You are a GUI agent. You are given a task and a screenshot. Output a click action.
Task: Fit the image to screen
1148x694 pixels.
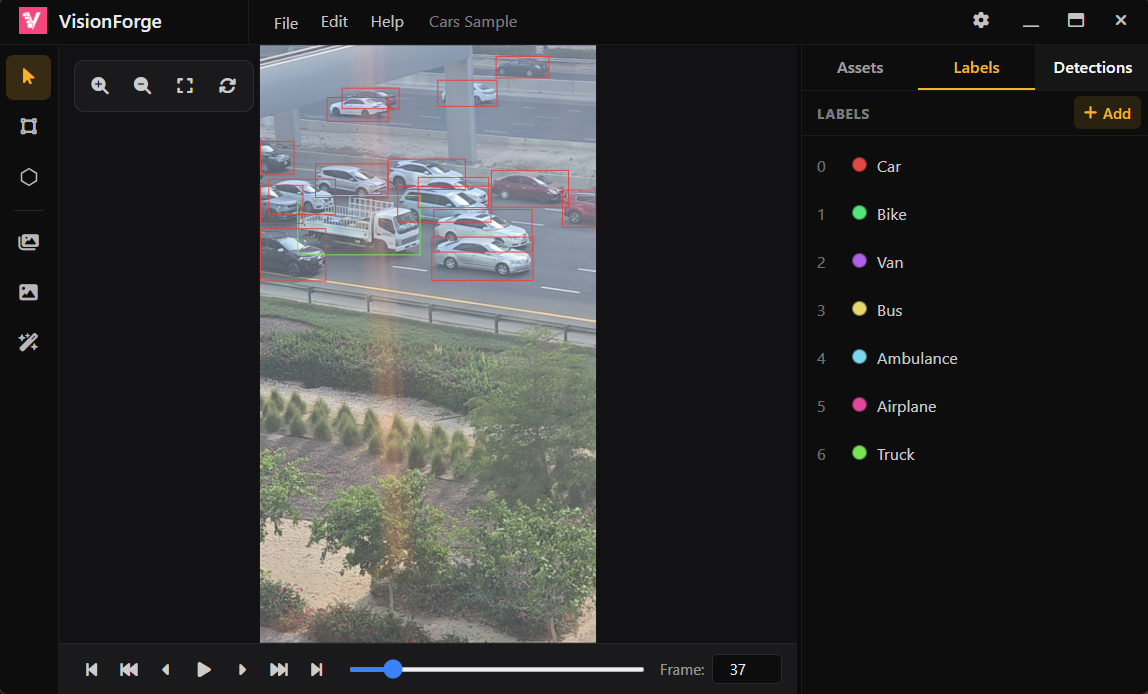[x=185, y=86]
